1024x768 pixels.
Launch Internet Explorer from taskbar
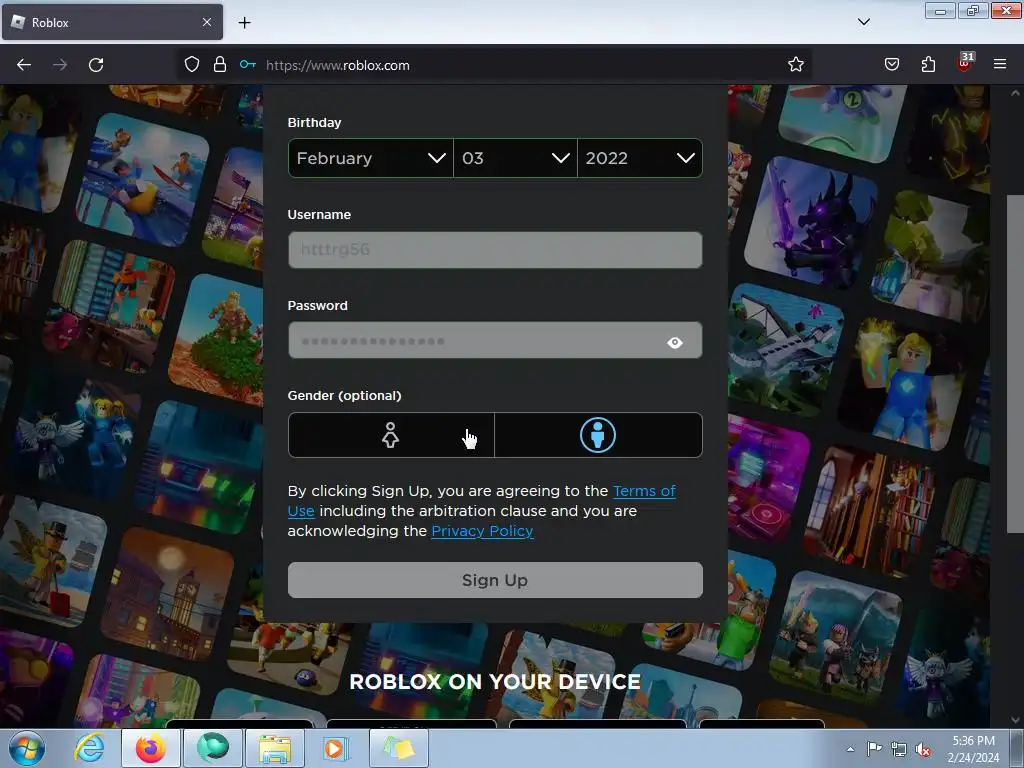89,748
